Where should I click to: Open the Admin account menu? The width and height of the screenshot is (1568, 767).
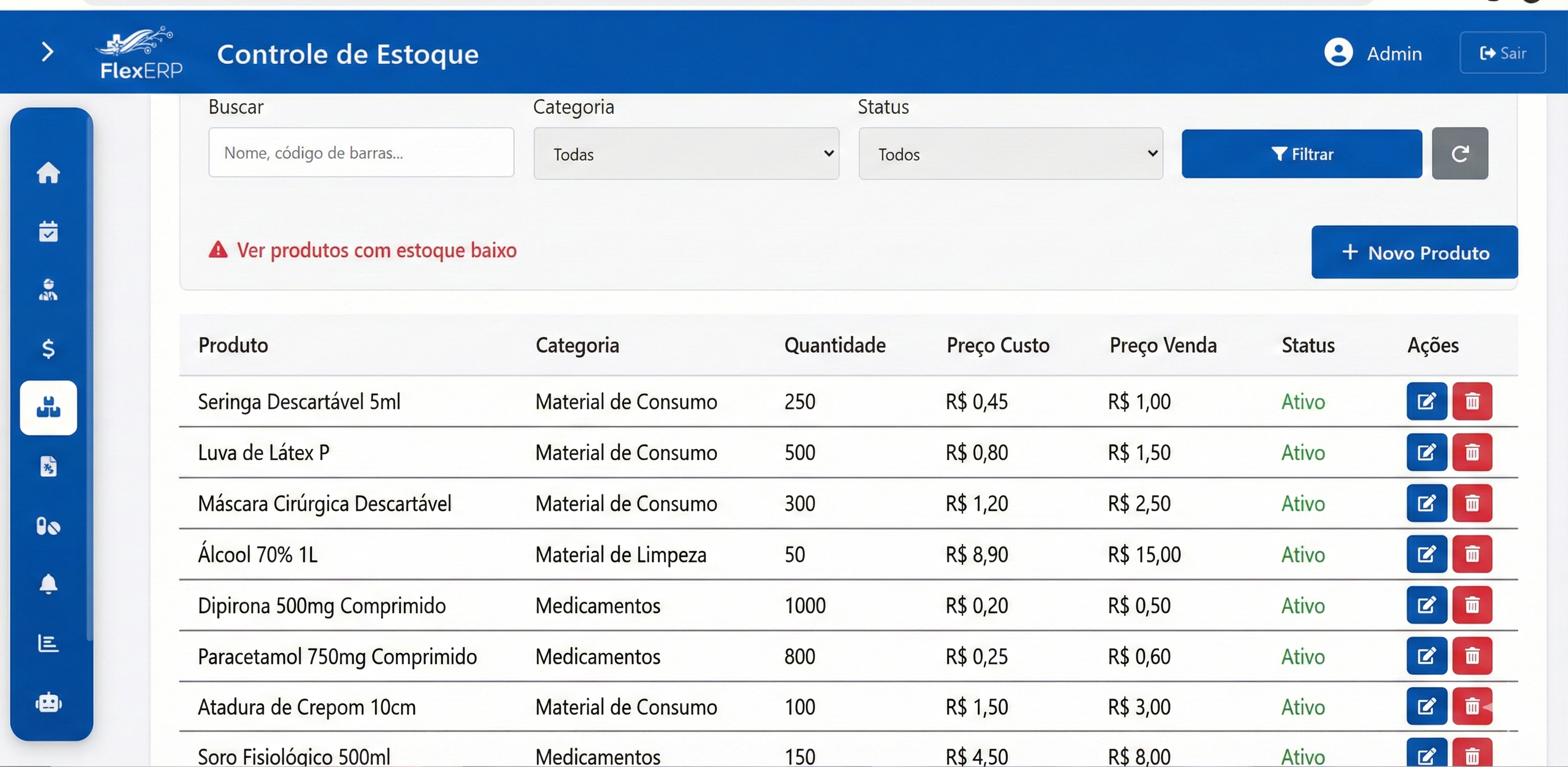click(x=1376, y=53)
